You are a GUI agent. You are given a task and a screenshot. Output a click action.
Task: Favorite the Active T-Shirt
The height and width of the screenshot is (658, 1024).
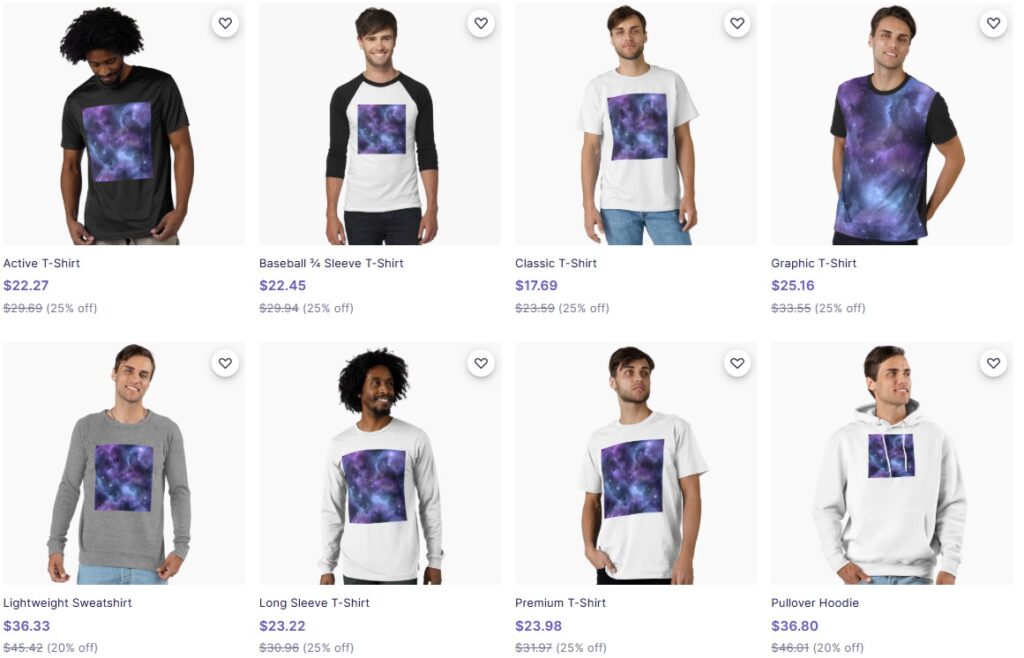225,23
